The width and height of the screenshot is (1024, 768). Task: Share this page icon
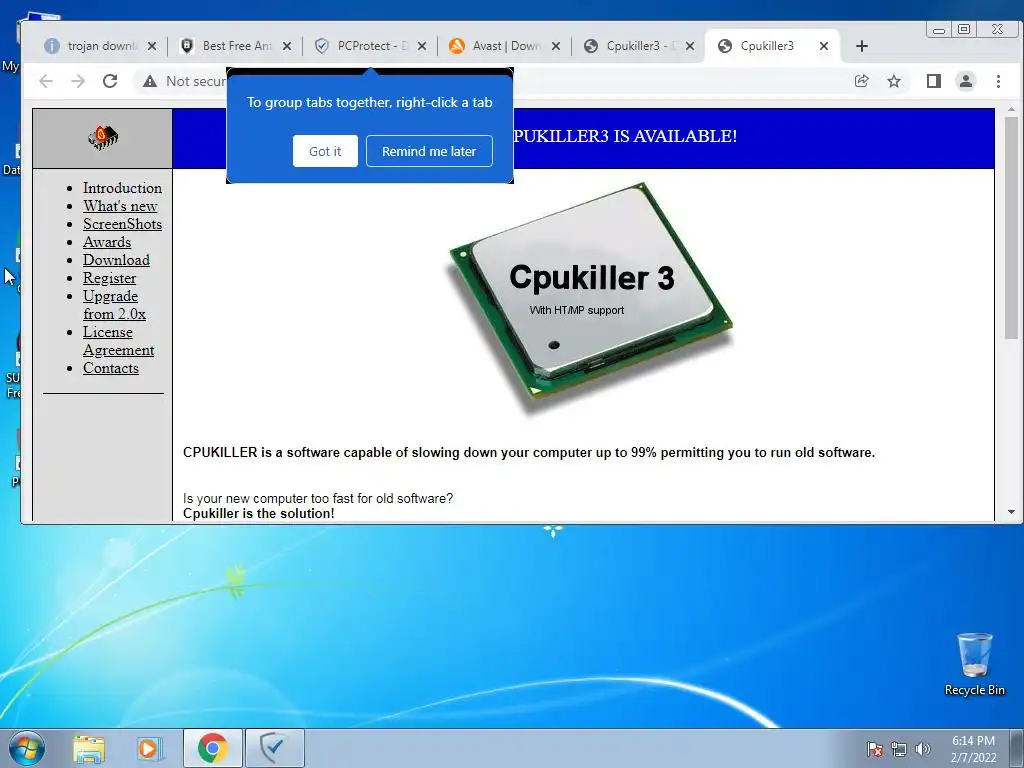861,81
